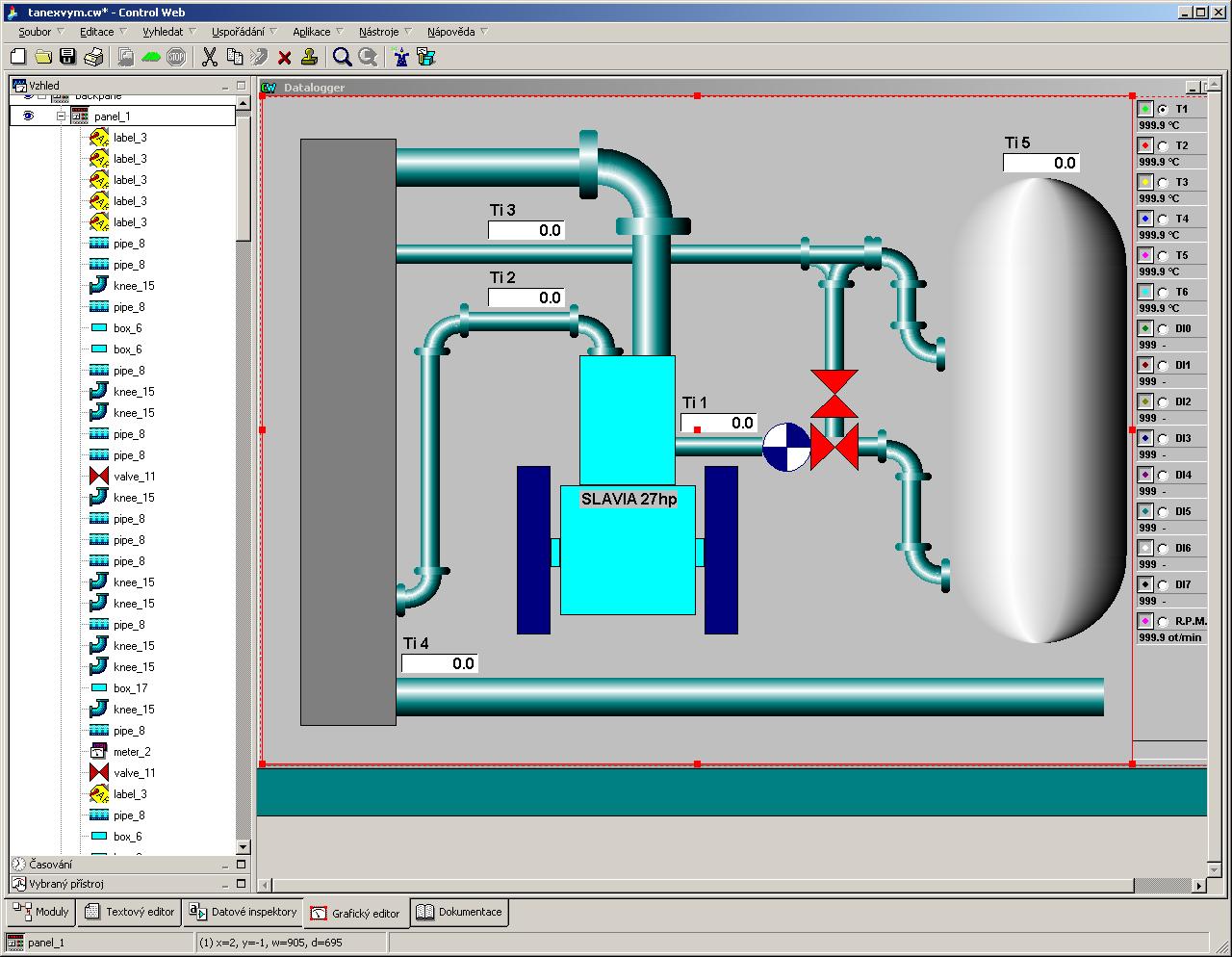
Task: Click the Cut scissors icon
Action: tap(209, 57)
